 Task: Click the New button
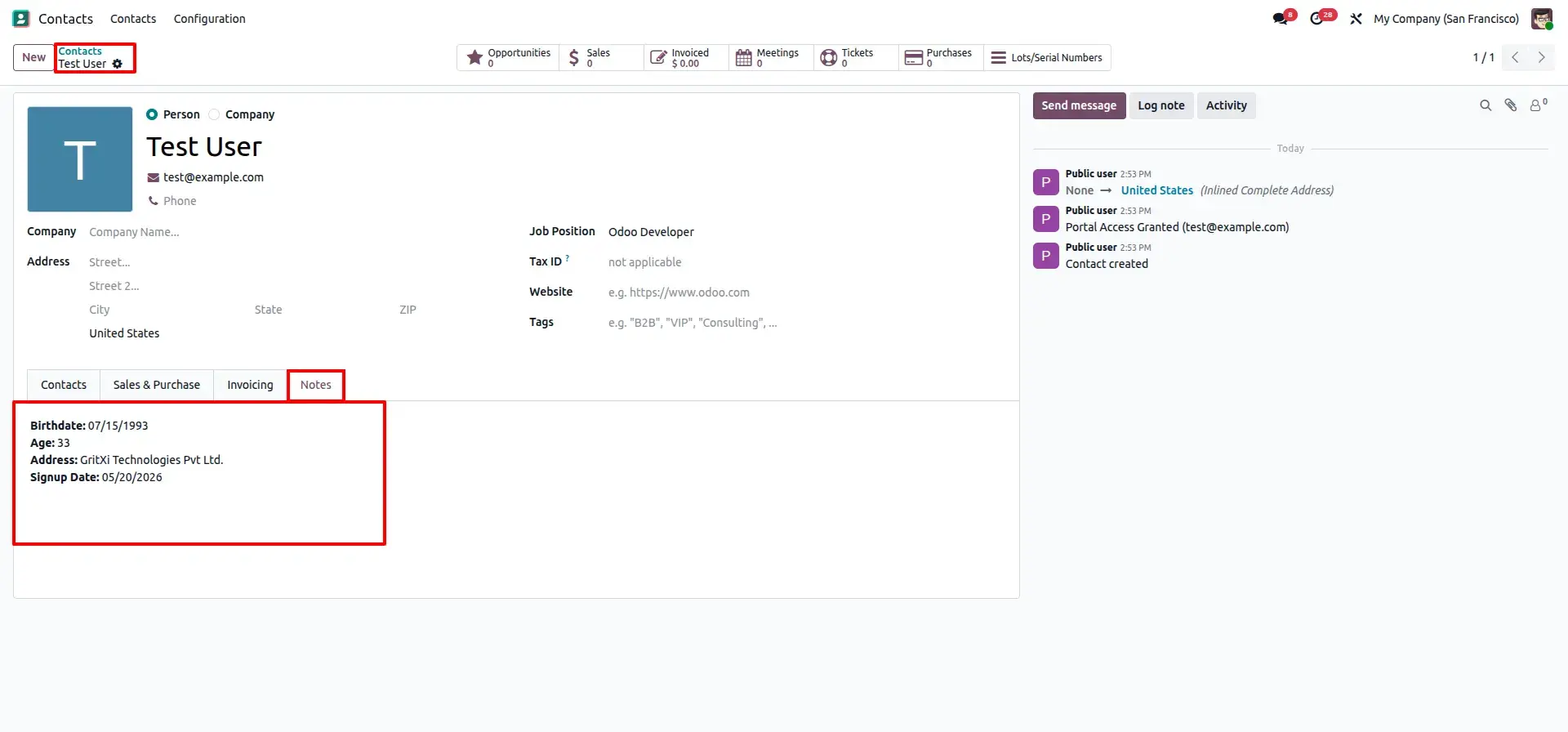[33, 57]
